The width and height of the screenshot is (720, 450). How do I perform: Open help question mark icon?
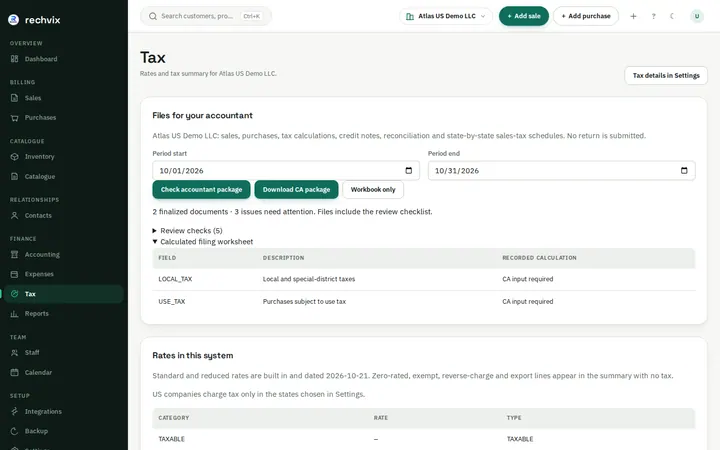[653, 16]
